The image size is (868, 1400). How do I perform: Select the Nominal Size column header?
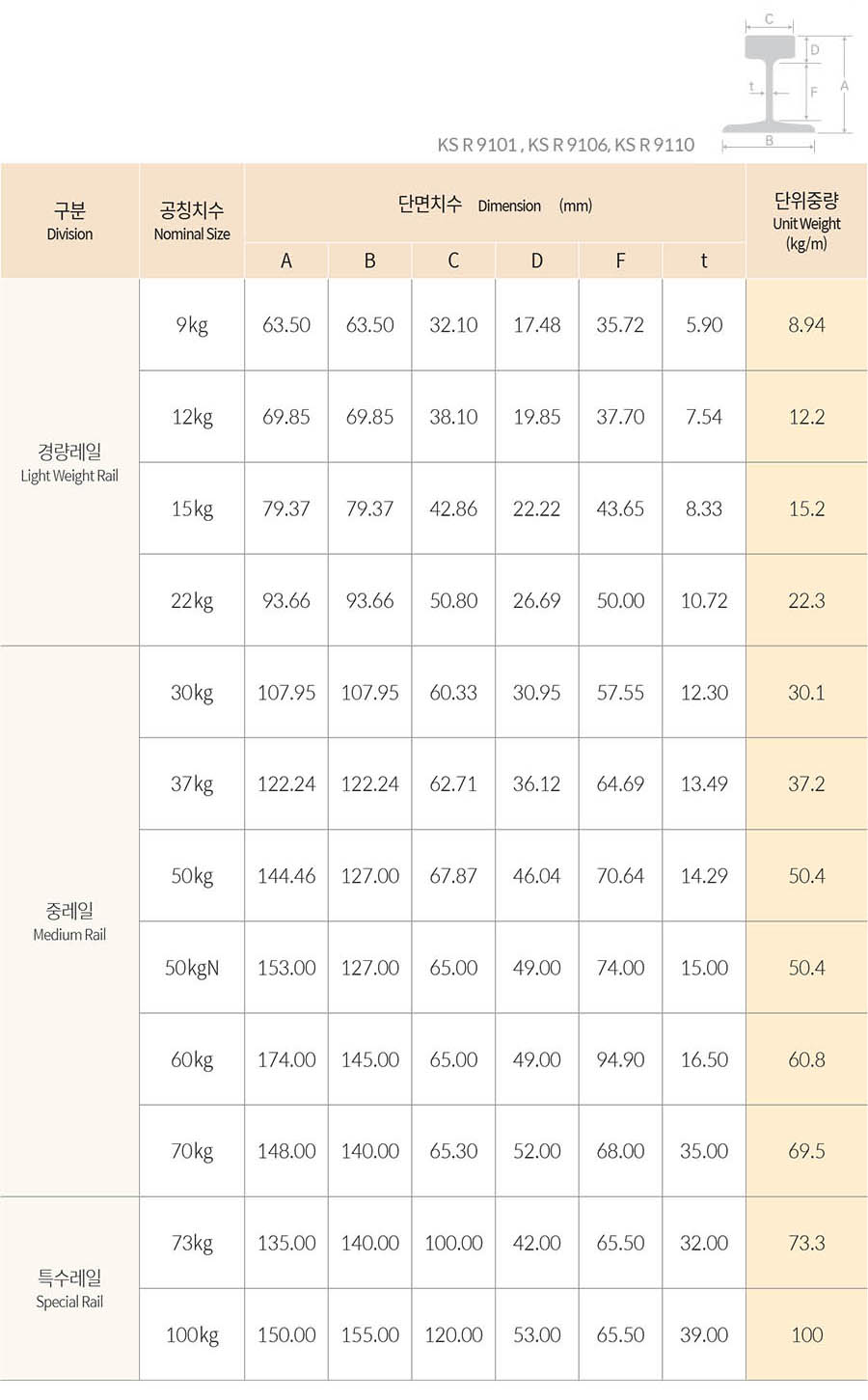192,221
